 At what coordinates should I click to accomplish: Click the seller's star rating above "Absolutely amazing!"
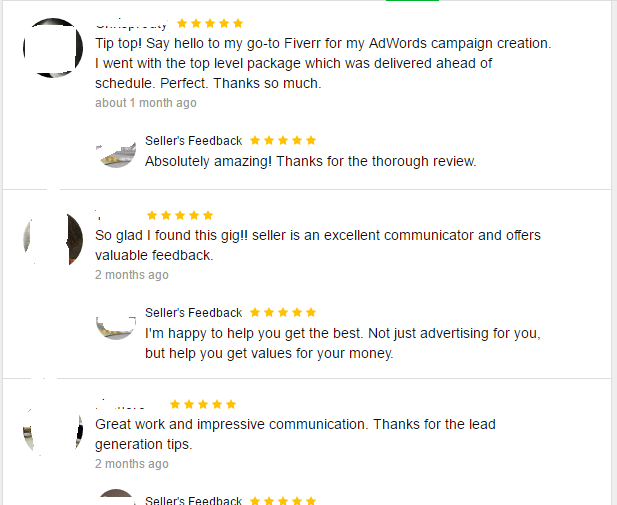[x=283, y=141]
